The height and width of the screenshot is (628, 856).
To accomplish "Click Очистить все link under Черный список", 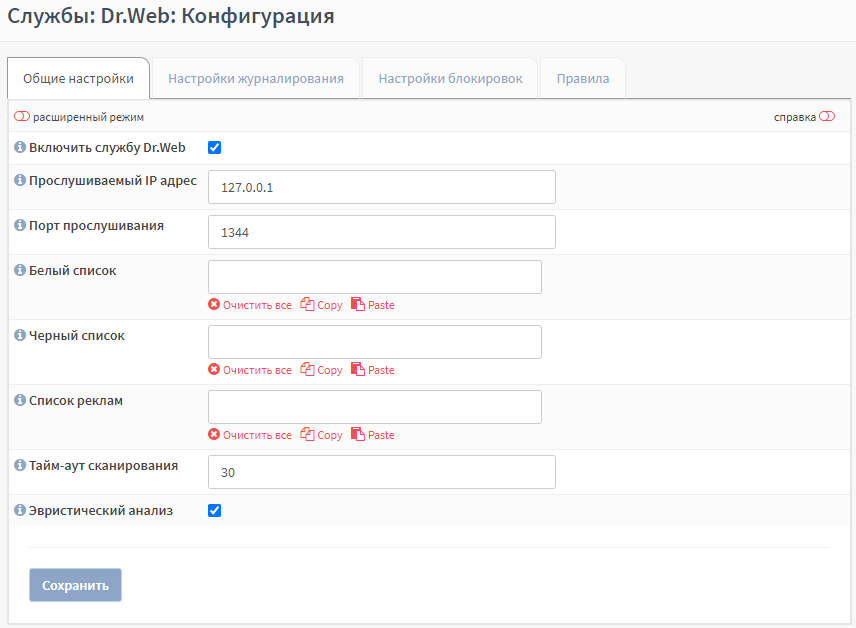I will (x=257, y=370).
